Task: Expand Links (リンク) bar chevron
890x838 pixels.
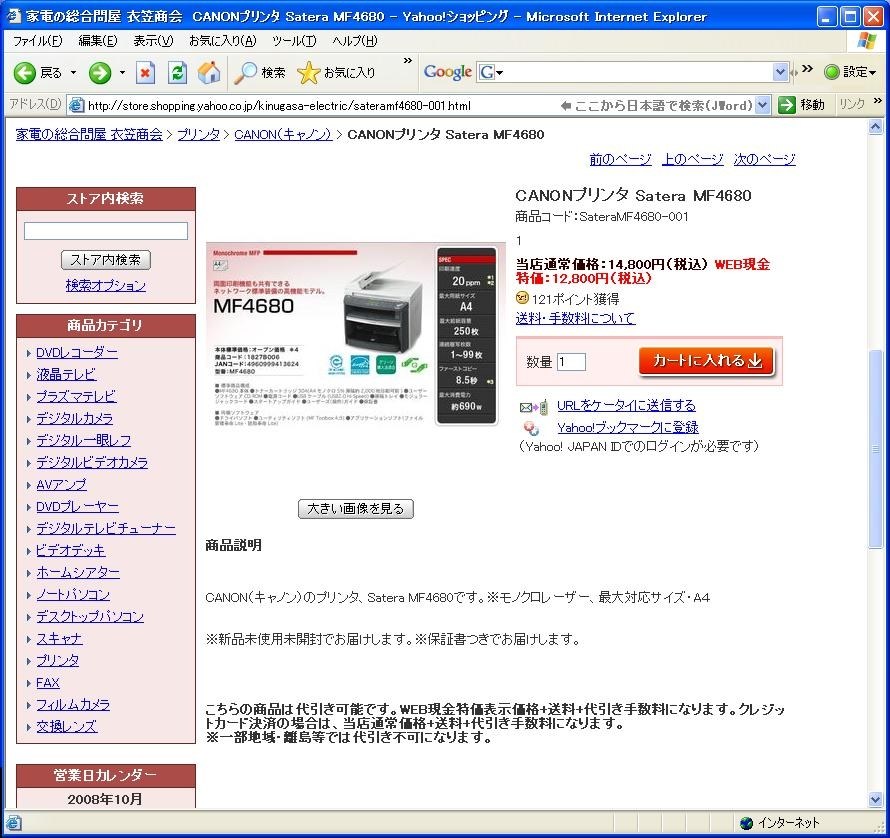Action: point(878,100)
